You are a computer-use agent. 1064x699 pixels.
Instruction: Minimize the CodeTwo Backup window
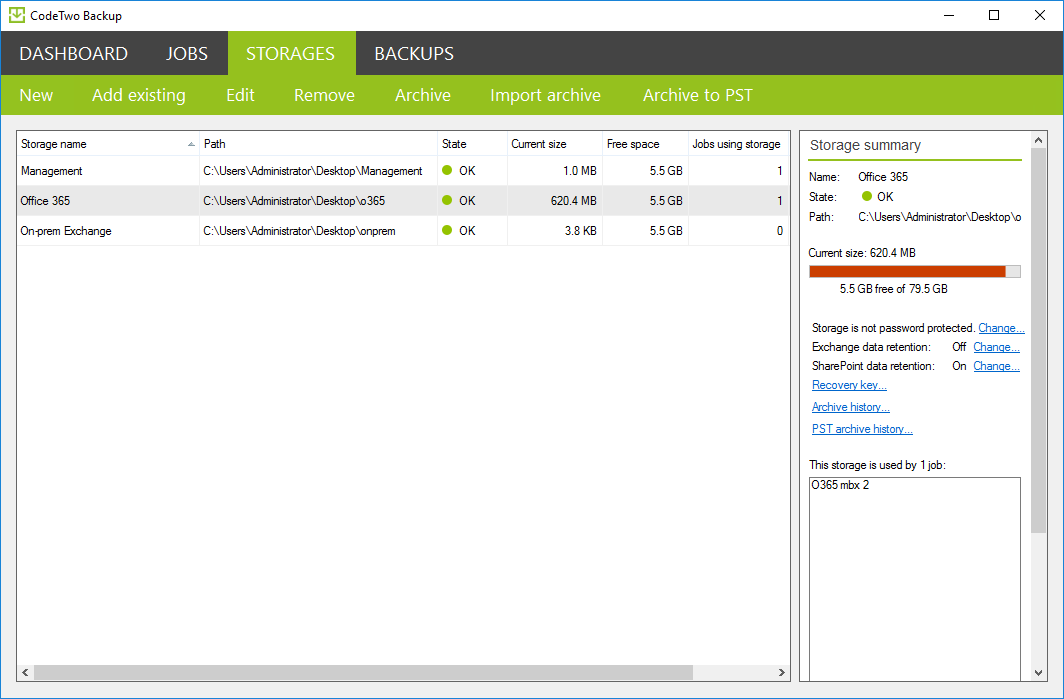click(949, 15)
